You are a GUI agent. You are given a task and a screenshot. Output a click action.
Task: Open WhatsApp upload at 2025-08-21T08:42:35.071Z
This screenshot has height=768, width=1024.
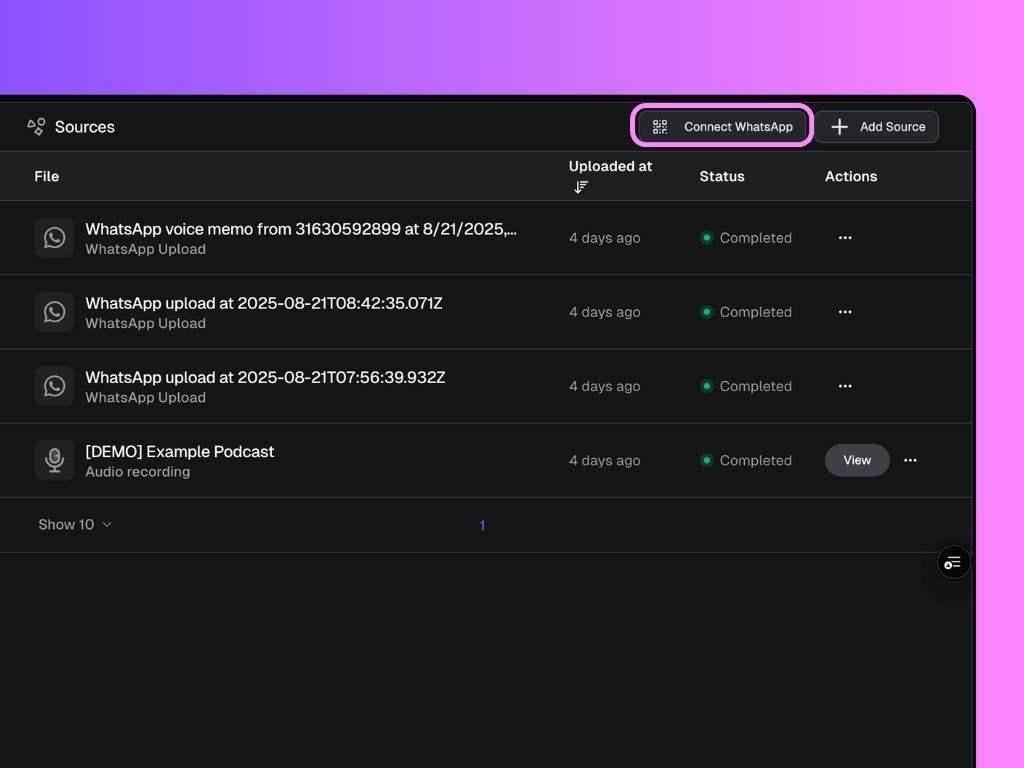tap(264, 304)
